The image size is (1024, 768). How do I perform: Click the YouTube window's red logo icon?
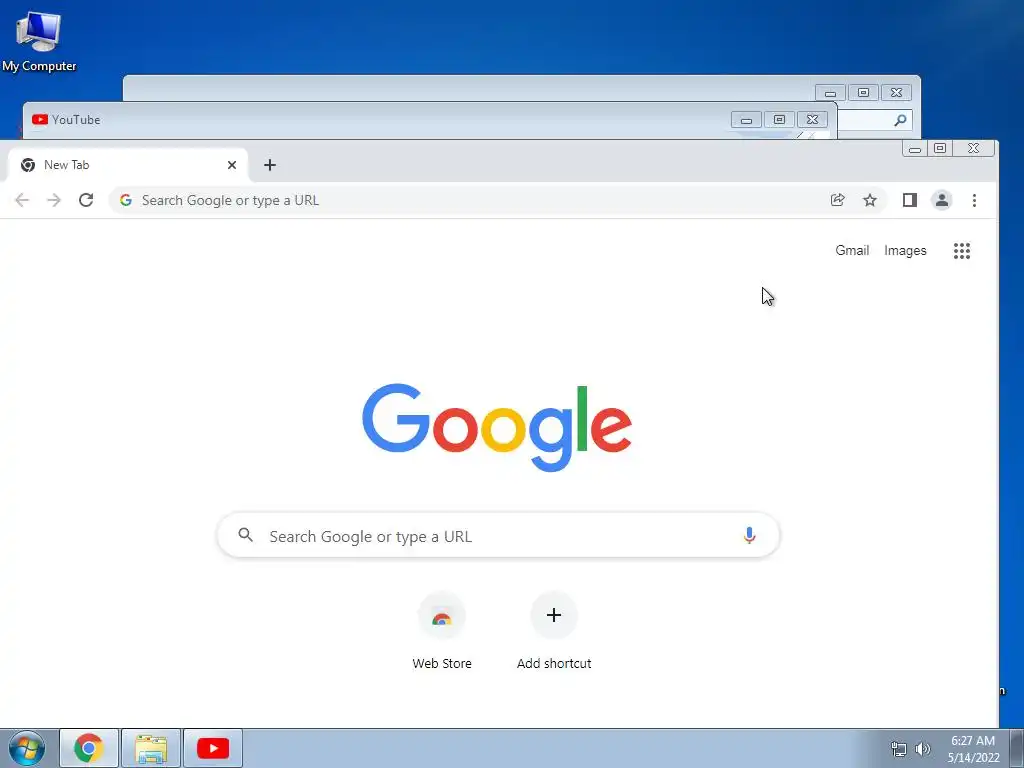pyautogui.click(x=40, y=120)
